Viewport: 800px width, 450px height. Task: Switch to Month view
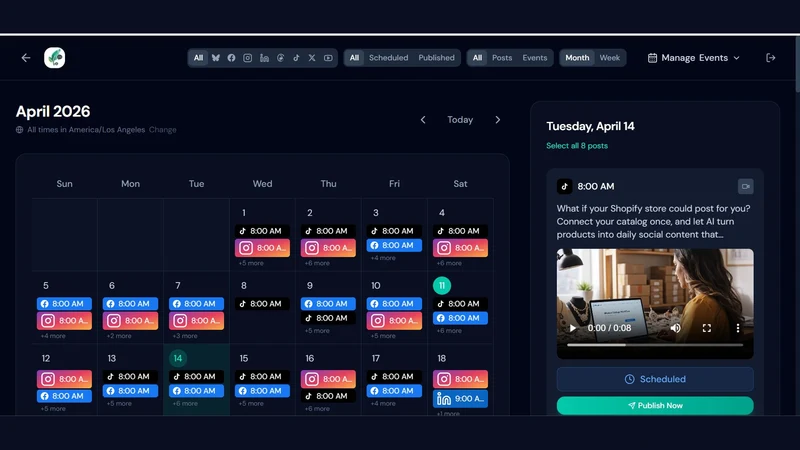click(577, 58)
